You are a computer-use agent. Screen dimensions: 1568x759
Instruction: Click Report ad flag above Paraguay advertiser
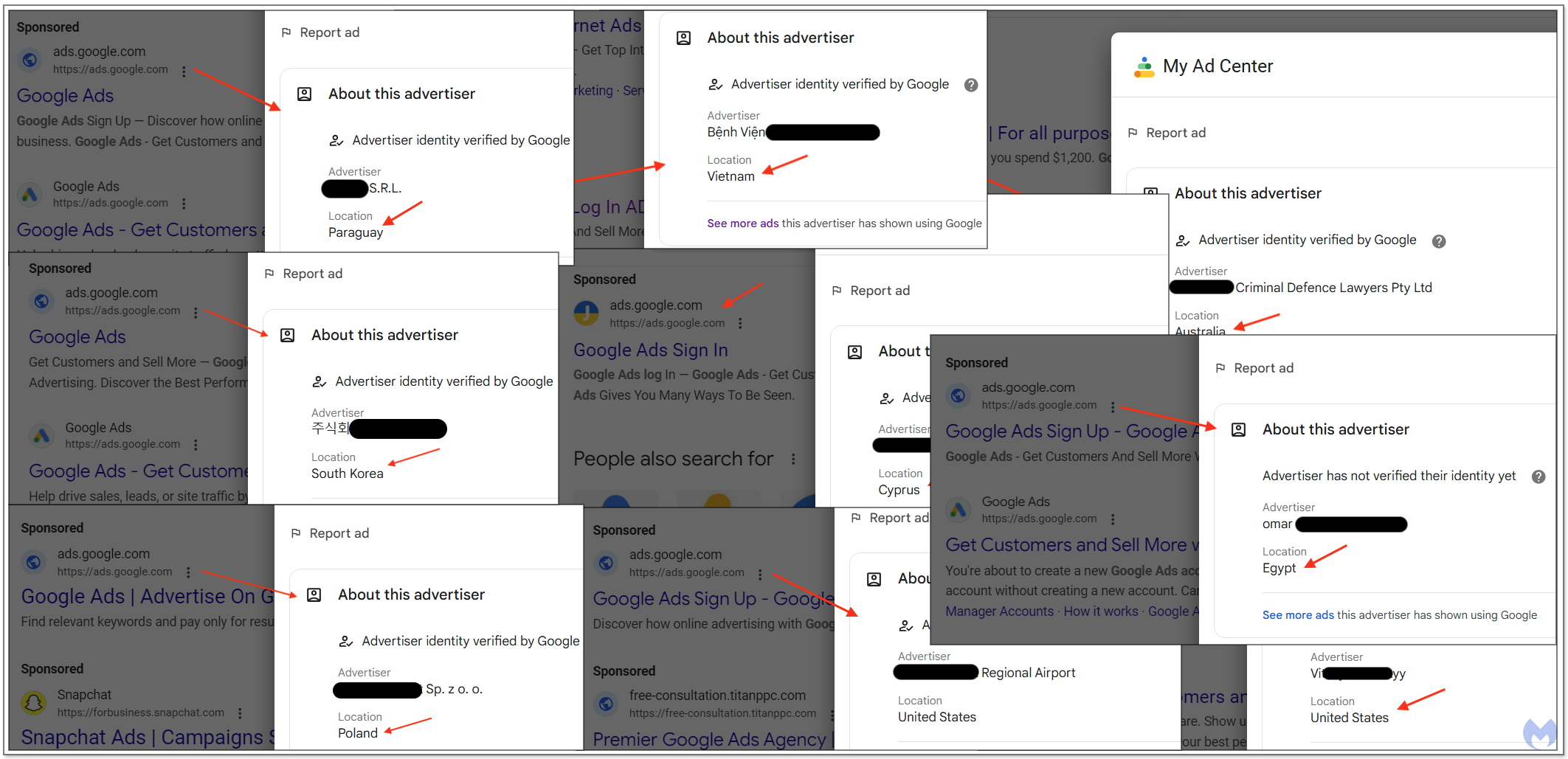(x=286, y=32)
